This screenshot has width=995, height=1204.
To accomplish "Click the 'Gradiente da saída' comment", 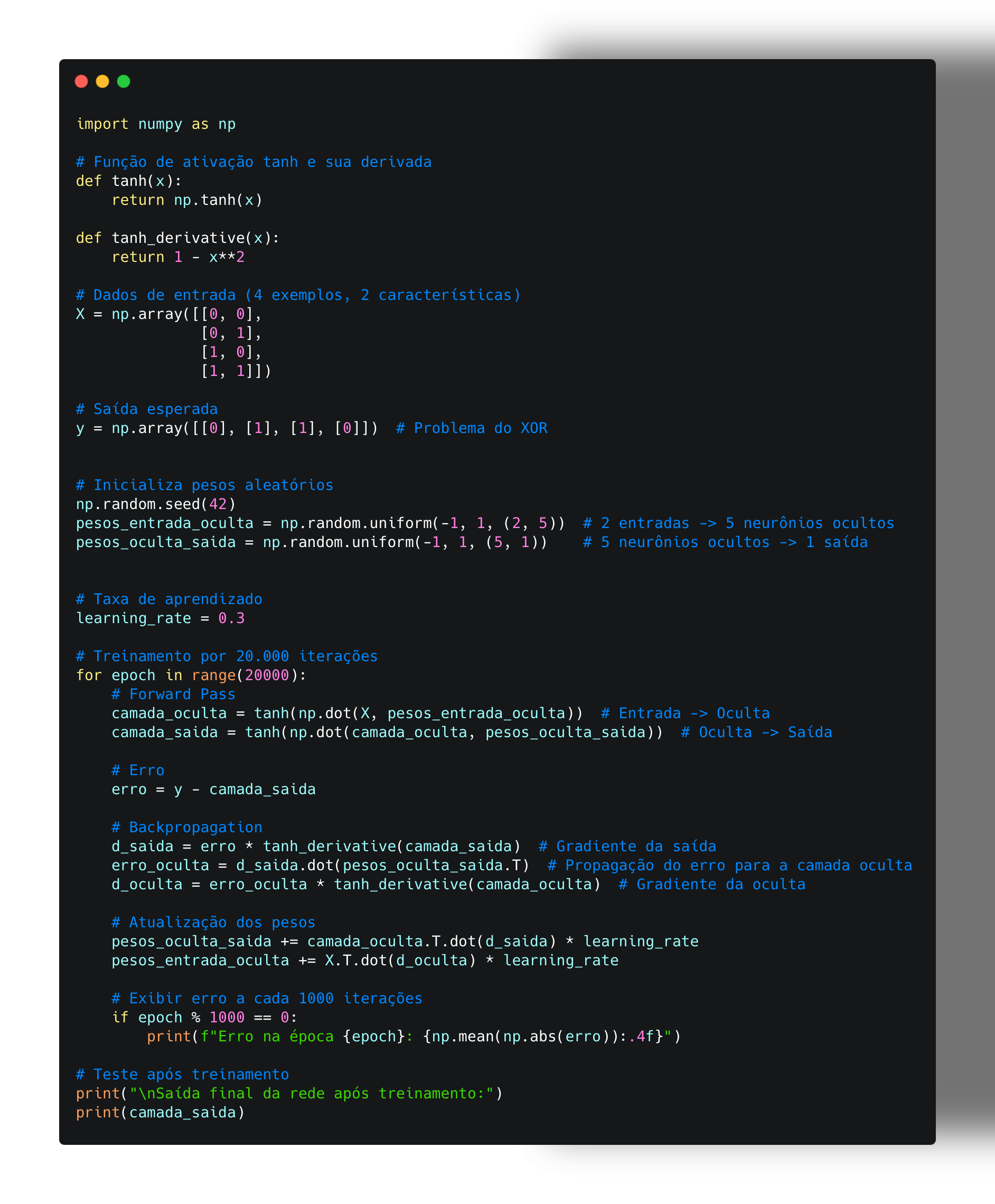I will point(627,846).
